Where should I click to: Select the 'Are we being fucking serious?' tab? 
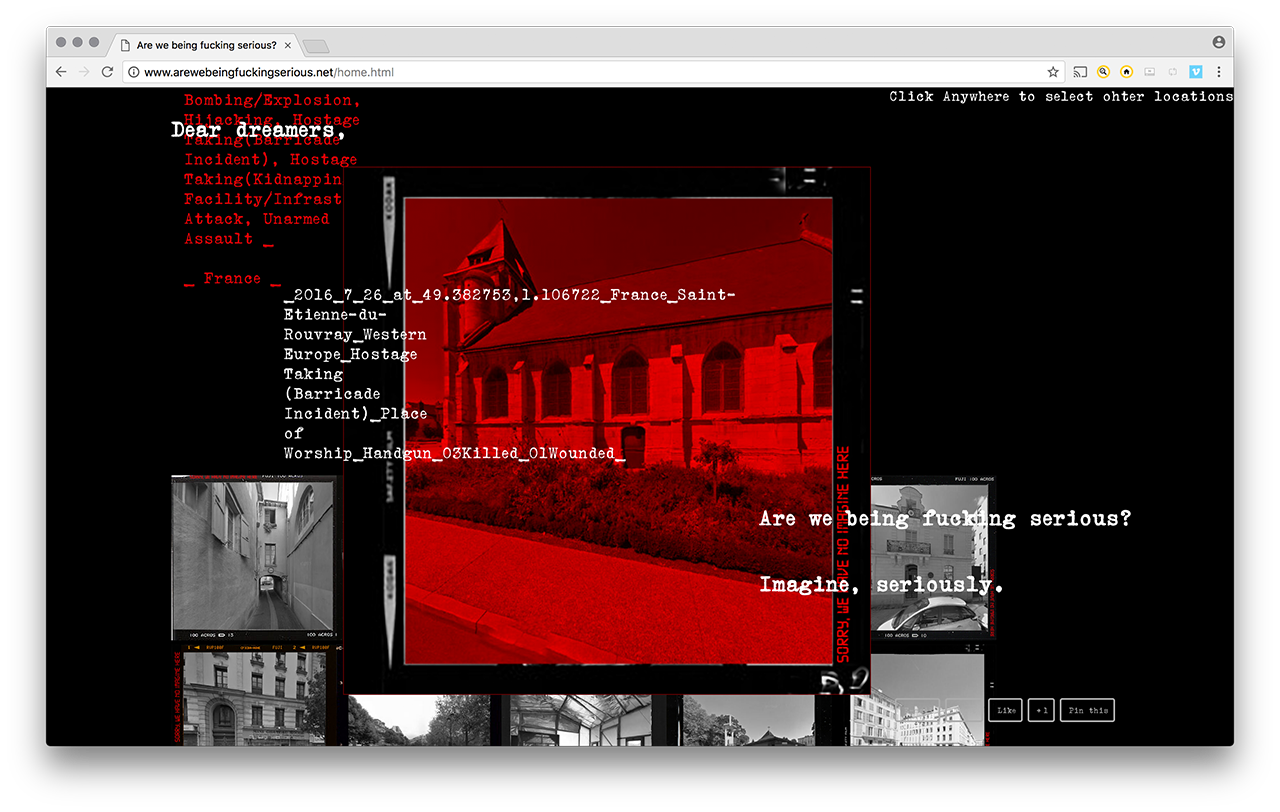205,45
